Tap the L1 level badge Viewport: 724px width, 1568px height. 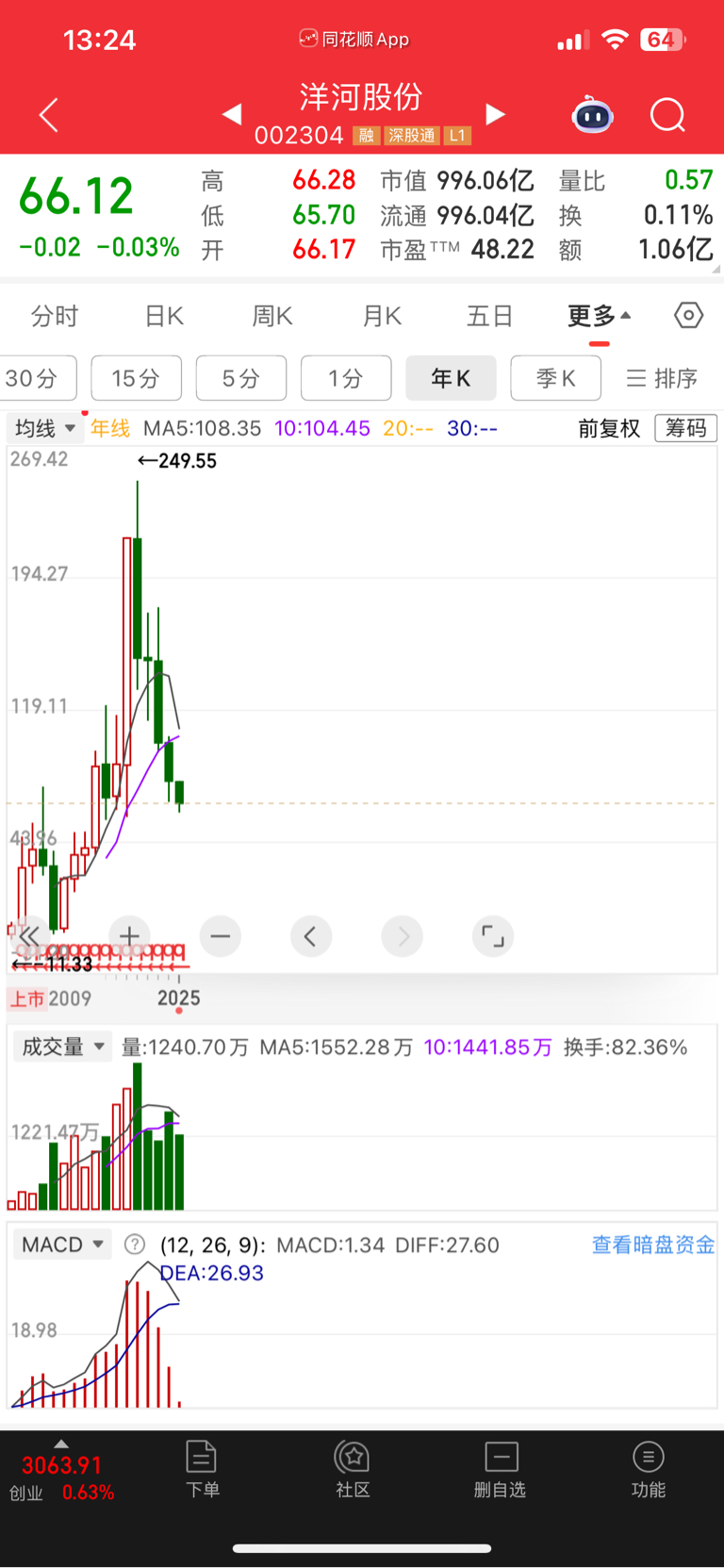click(457, 136)
